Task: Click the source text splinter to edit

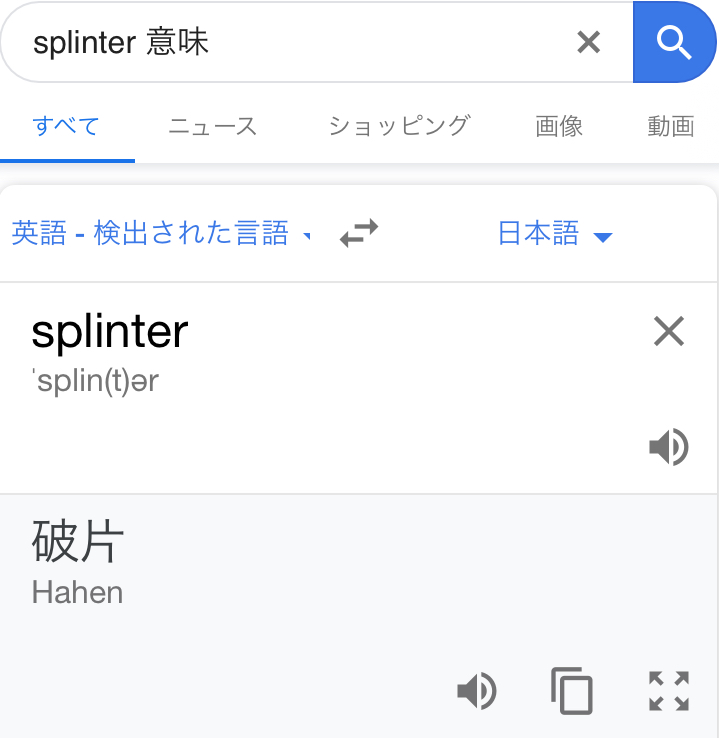Action: pos(110,331)
